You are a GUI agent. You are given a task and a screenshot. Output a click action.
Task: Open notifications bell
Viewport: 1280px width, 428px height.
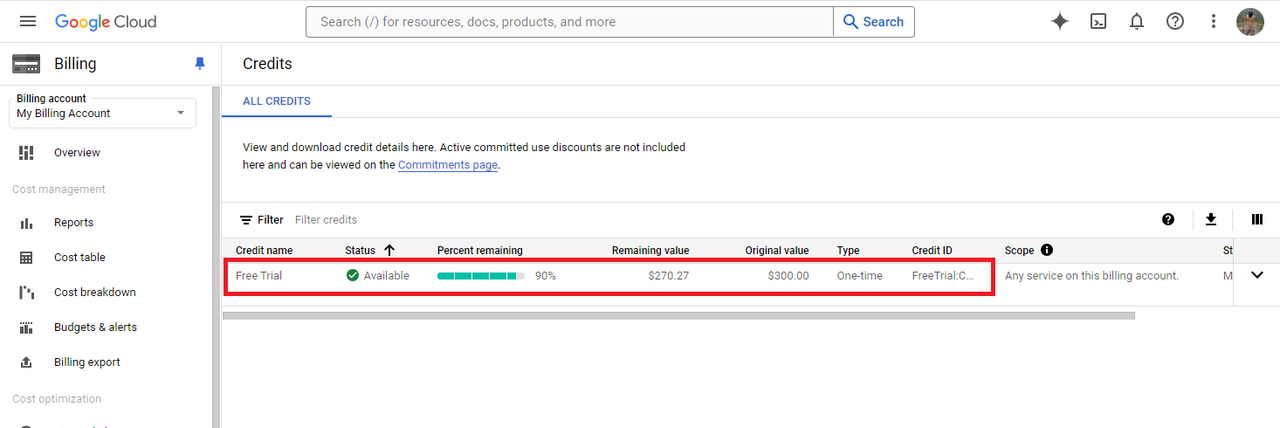[1136, 21]
